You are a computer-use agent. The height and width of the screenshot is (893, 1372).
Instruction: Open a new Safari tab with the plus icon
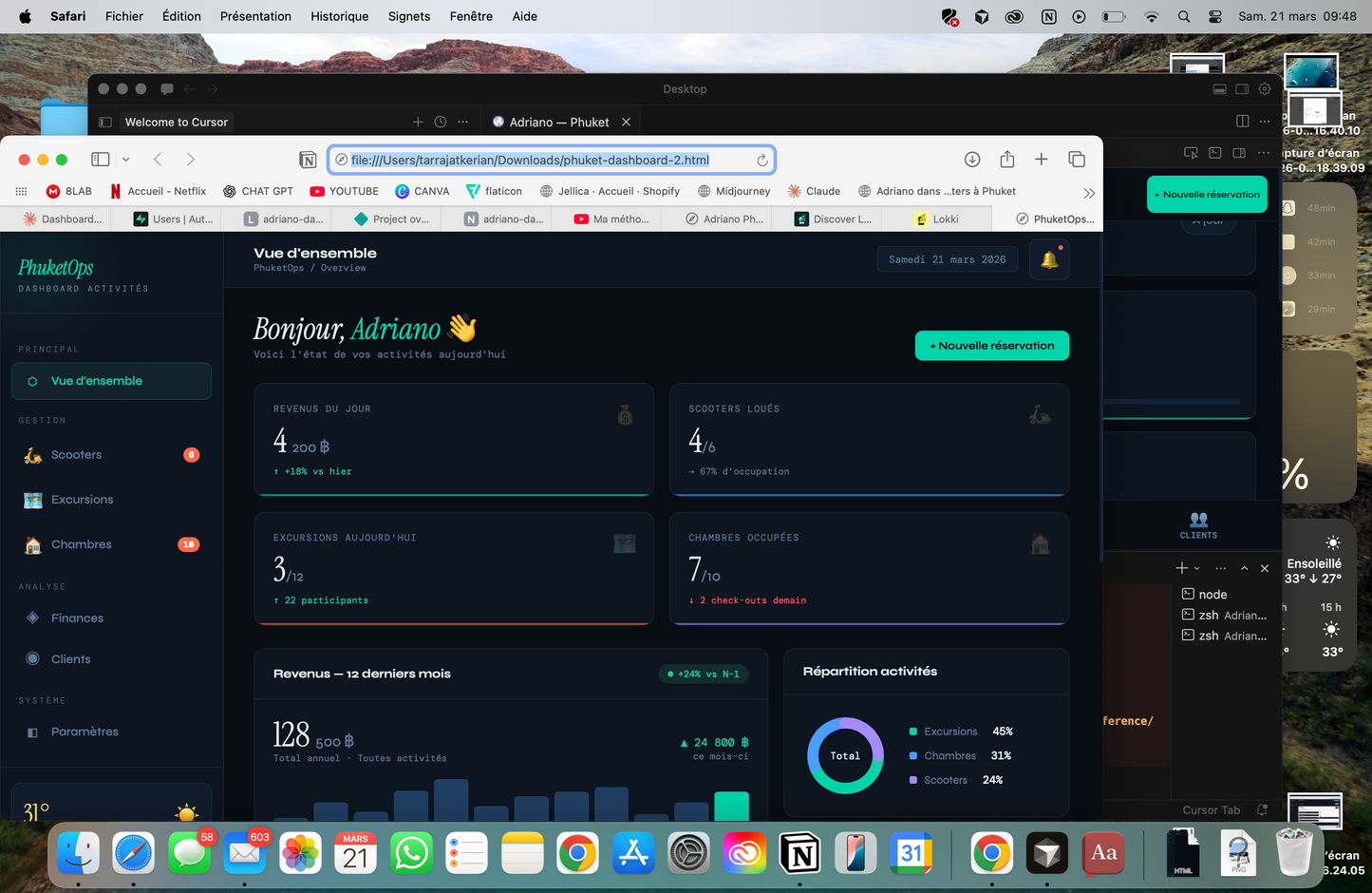point(1042,160)
